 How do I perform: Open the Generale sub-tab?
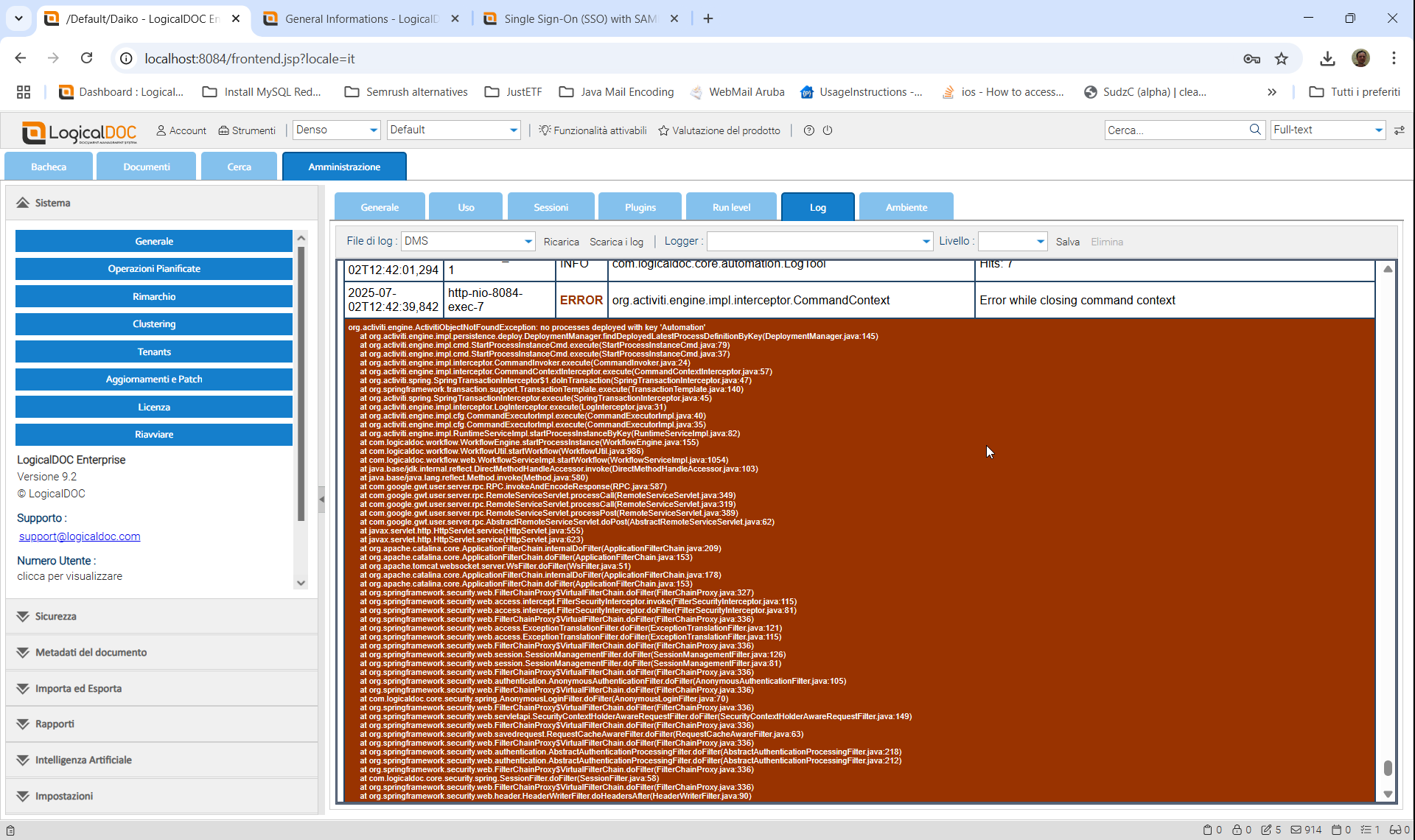pos(380,207)
